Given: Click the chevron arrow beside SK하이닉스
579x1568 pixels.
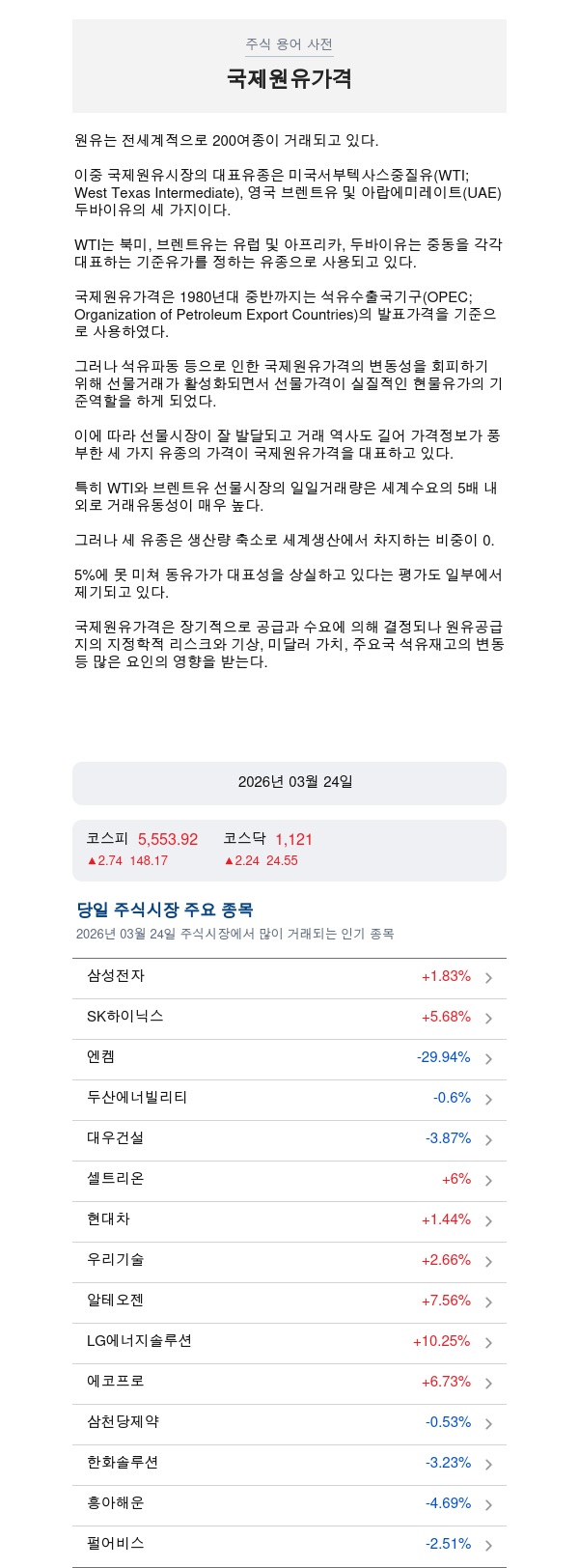Looking at the screenshot, I should (488, 1019).
